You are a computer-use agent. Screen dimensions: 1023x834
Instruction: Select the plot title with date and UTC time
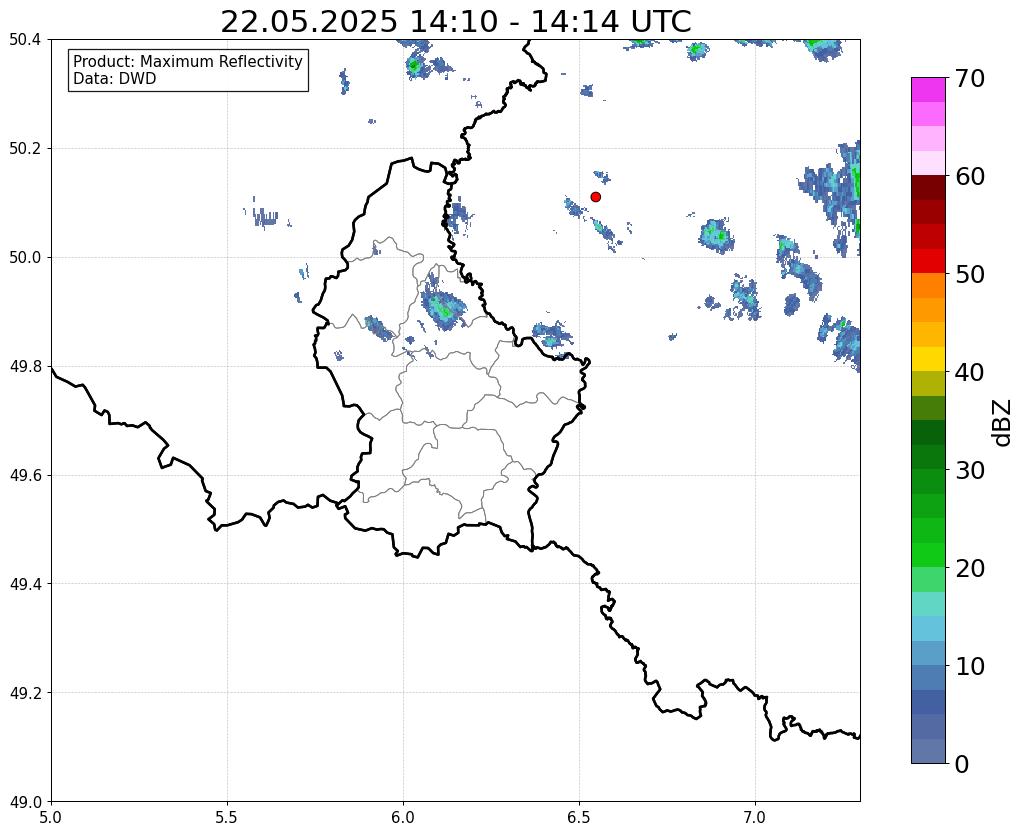pyautogui.click(x=455, y=21)
